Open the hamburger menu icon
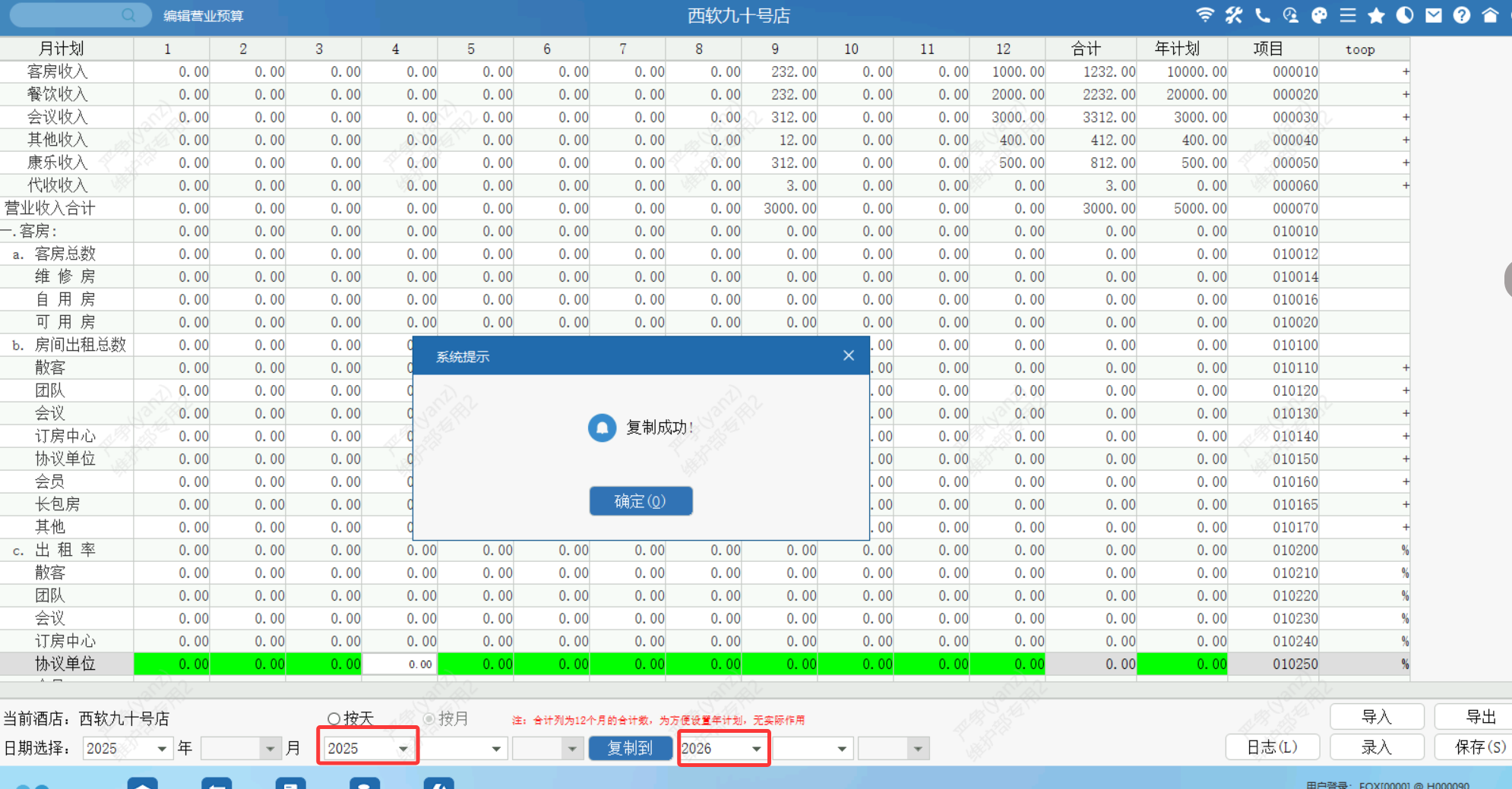 (x=1348, y=15)
